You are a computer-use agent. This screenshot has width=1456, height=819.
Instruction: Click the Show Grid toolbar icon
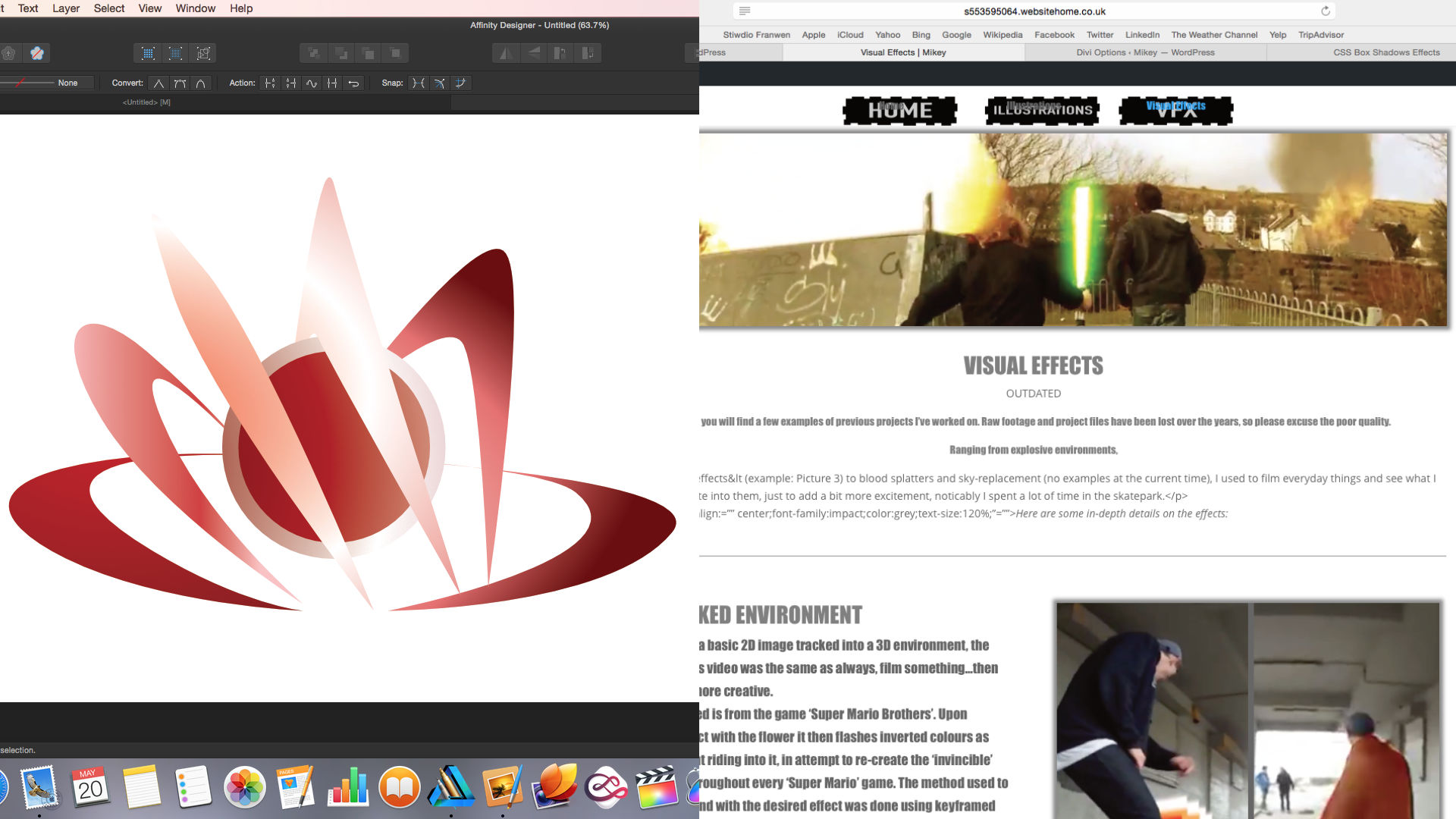(148, 53)
